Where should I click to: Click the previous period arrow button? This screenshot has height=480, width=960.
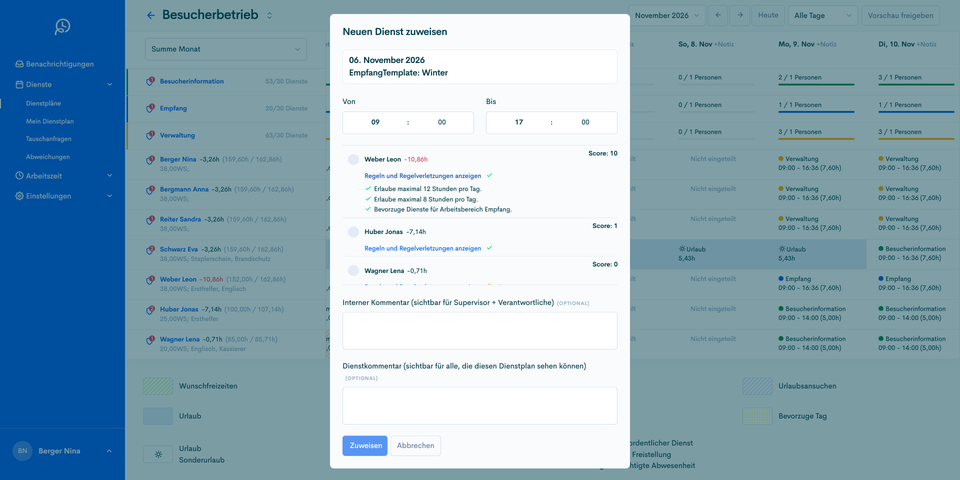[718, 15]
